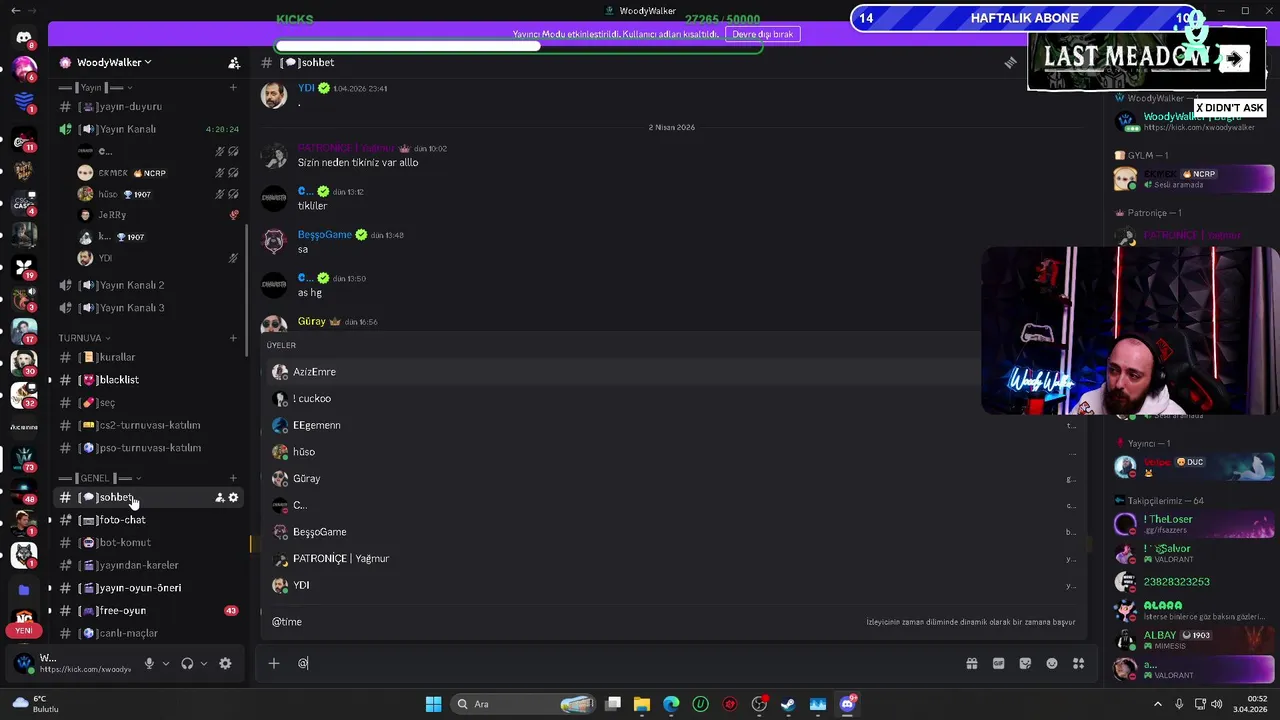
Task: Create invite for sohbet channel
Action: 220,497
